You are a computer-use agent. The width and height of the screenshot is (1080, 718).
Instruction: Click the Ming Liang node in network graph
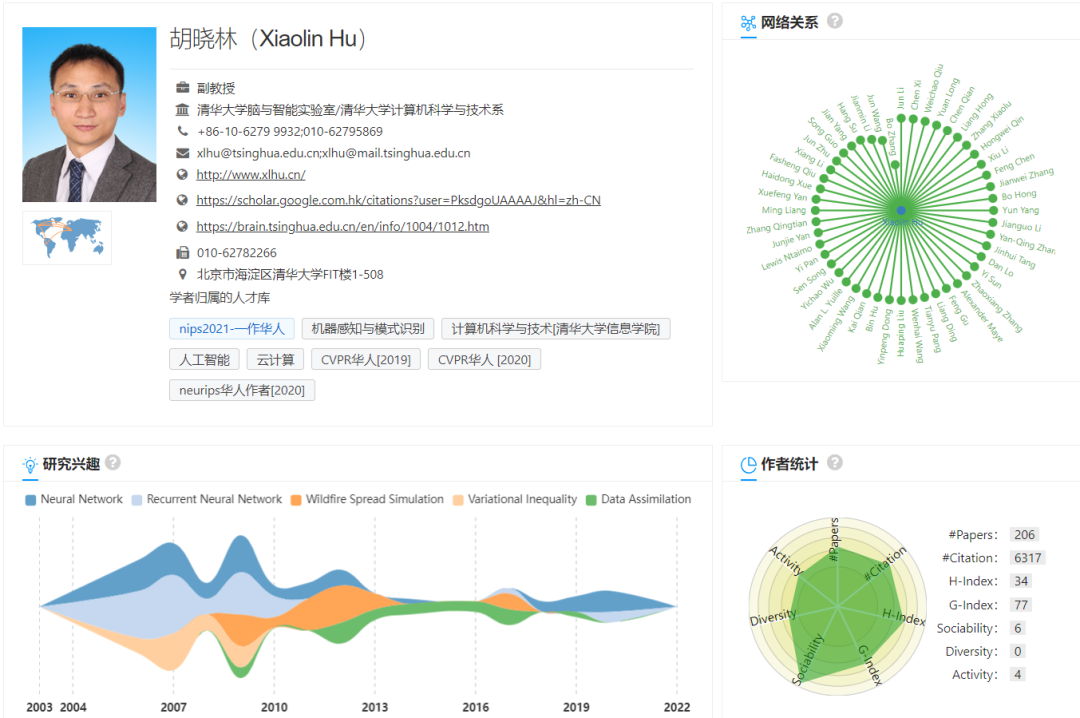pos(816,210)
